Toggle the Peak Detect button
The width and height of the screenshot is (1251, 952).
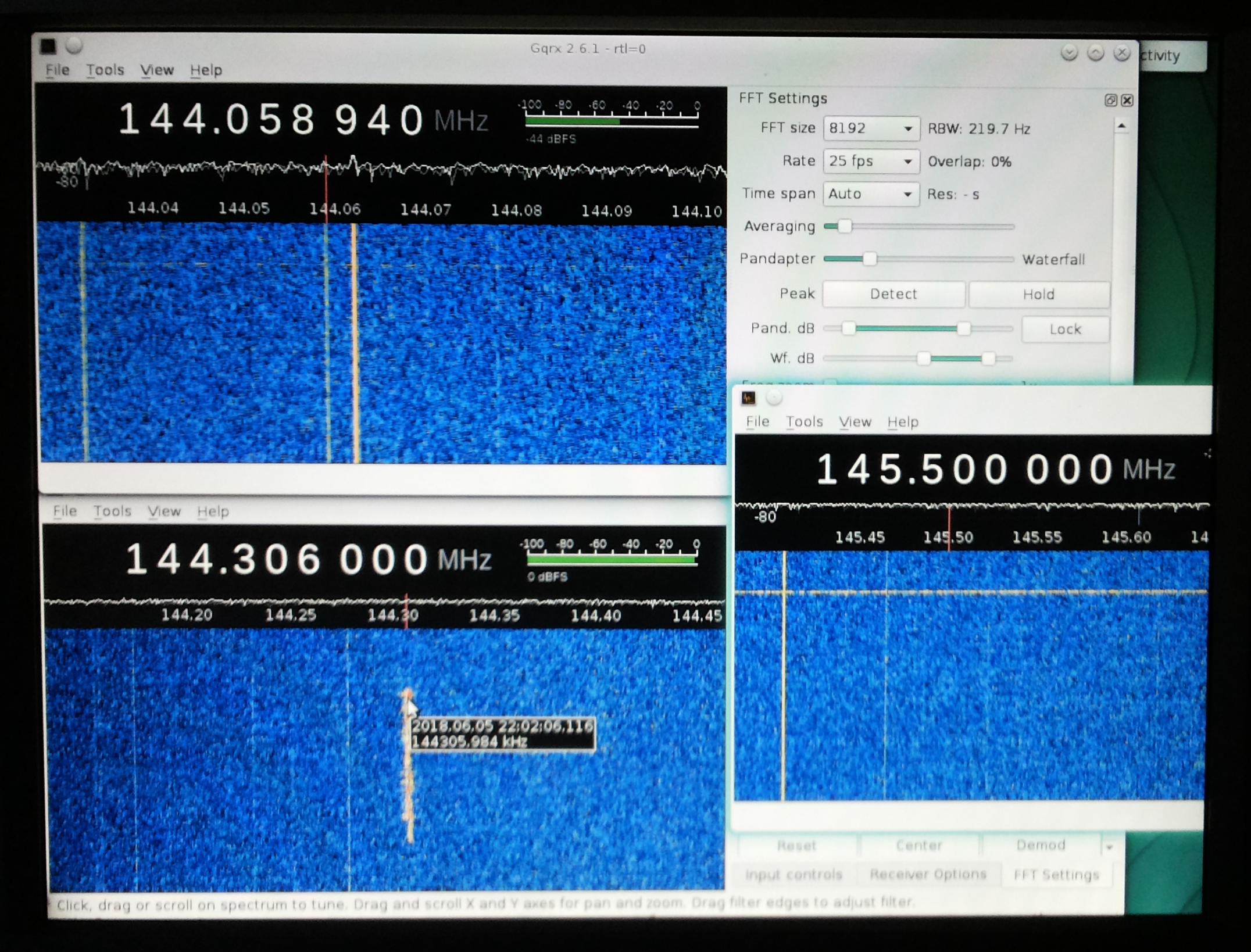click(893, 294)
